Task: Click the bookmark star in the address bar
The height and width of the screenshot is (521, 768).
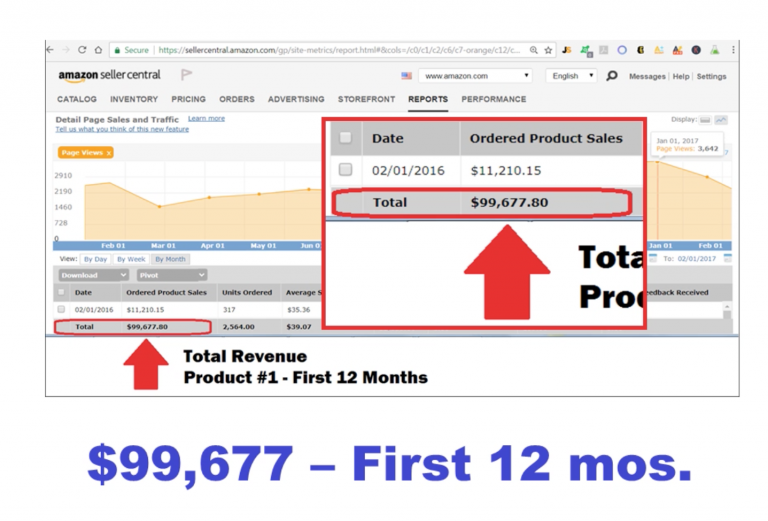Action: [547, 49]
